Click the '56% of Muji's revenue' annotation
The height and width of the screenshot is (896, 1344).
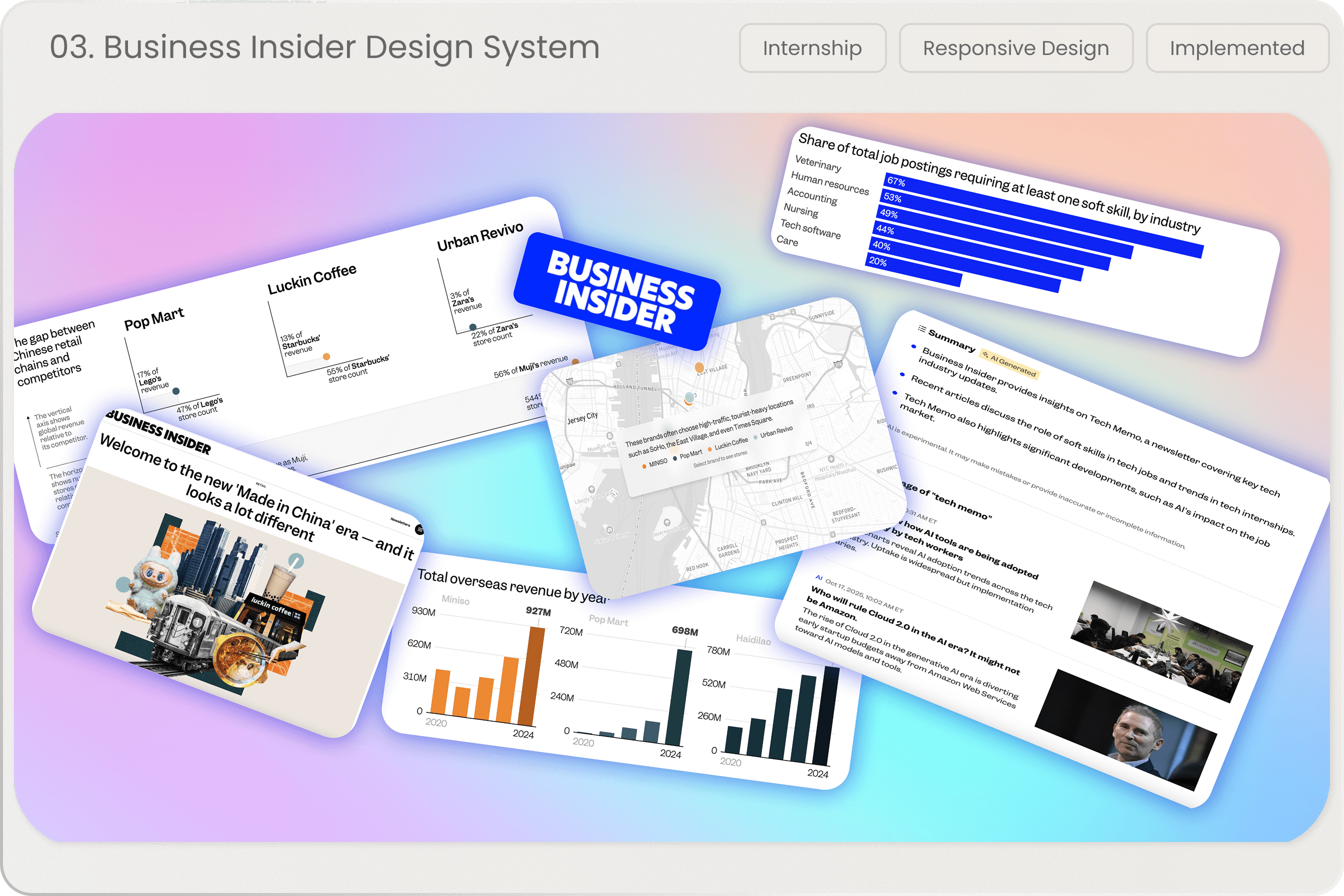tap(531, 366)
